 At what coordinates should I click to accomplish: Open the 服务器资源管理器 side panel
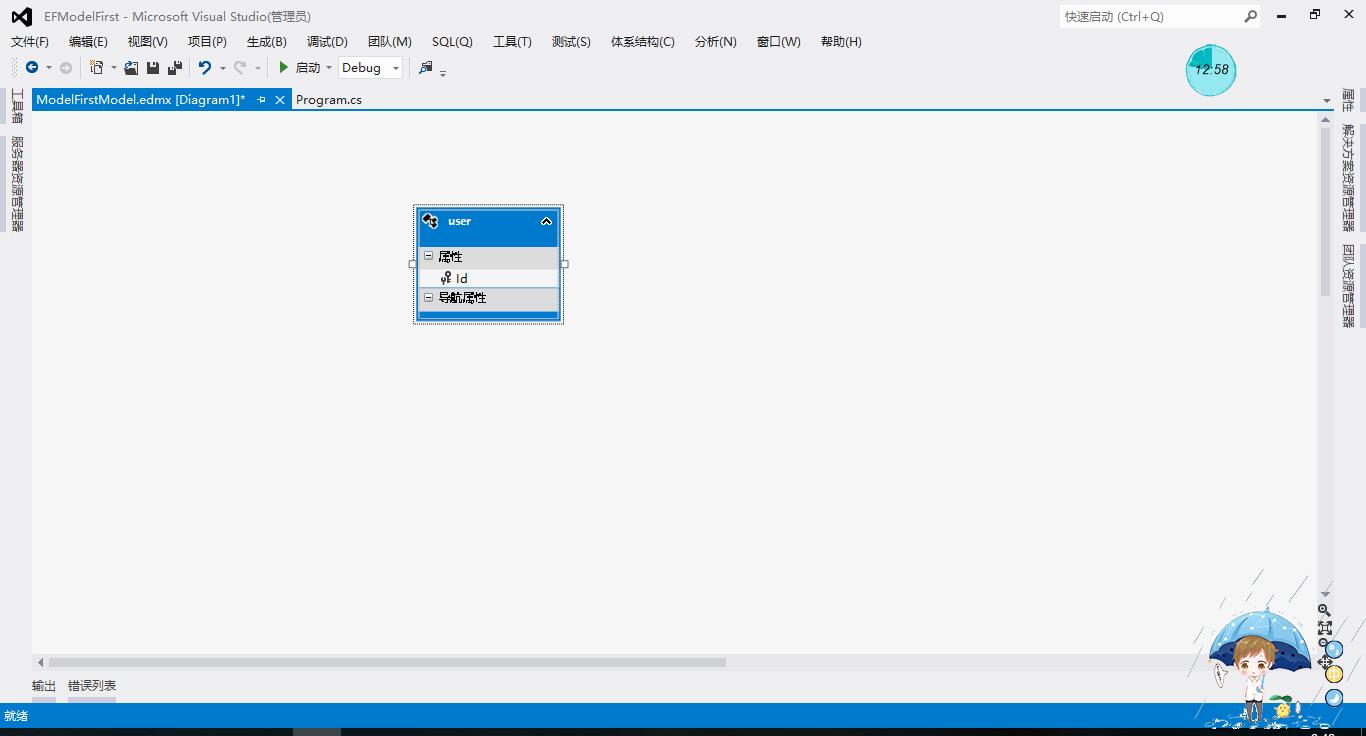coord(17,184)
